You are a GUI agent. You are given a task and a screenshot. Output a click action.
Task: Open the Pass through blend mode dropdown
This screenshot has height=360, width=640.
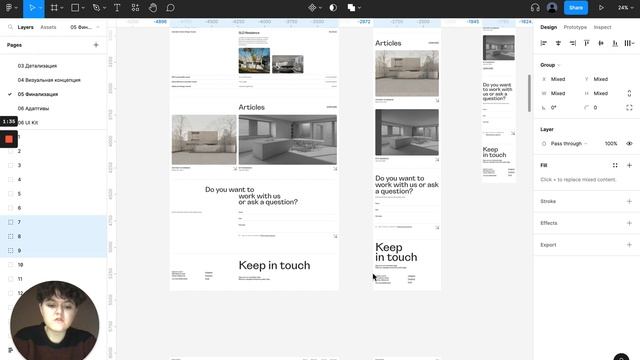[x=569, y=144]
